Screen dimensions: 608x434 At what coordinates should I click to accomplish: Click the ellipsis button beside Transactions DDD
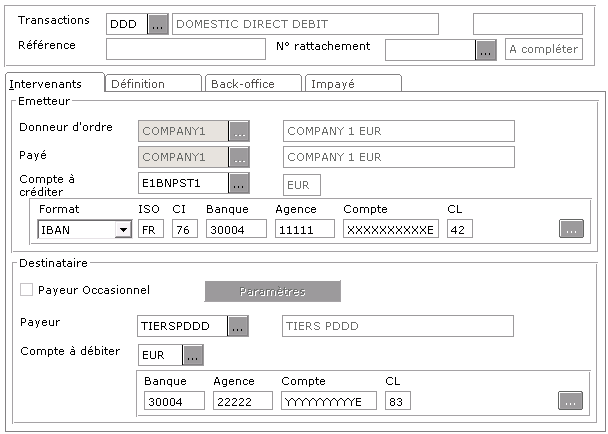[x=158, y=25]
